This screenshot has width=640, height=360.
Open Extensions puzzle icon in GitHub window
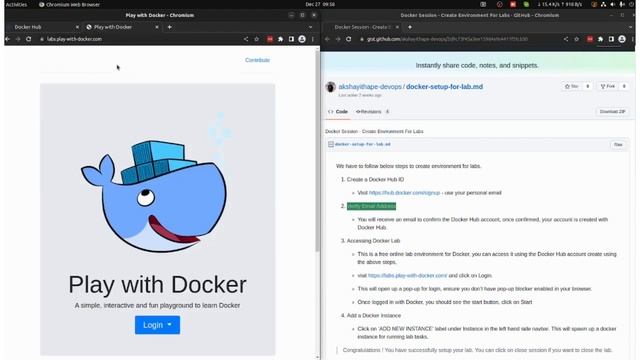600,39
